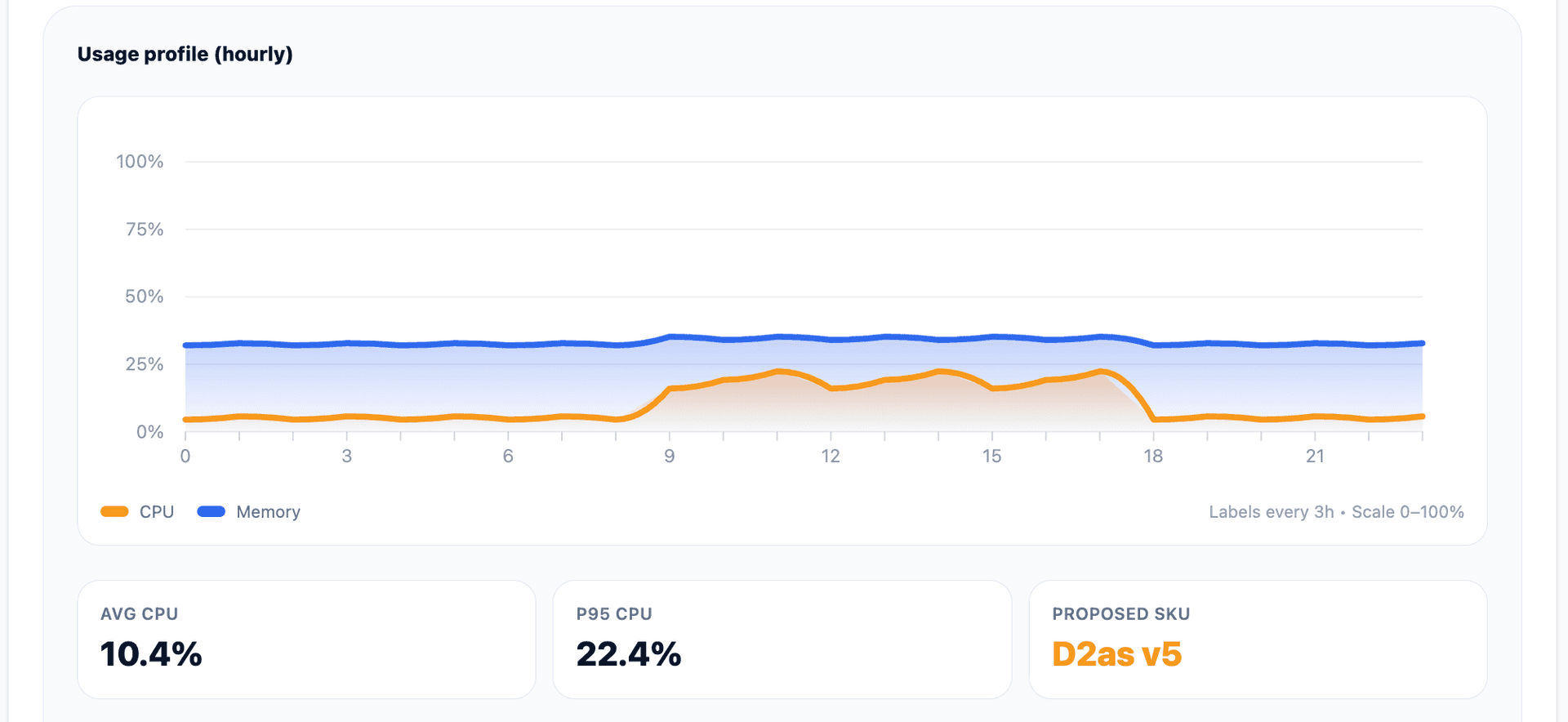Click the blue Memory legend swatch

[212, 512]
